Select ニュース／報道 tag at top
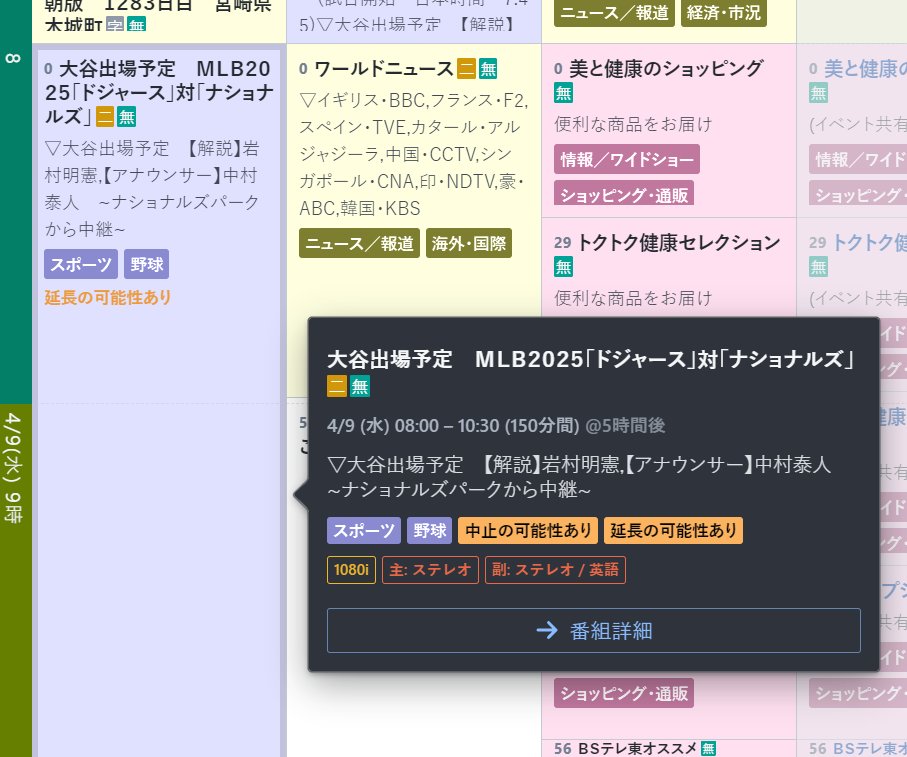The width and height of the screenshot is (907, 757). coord(614,13)
